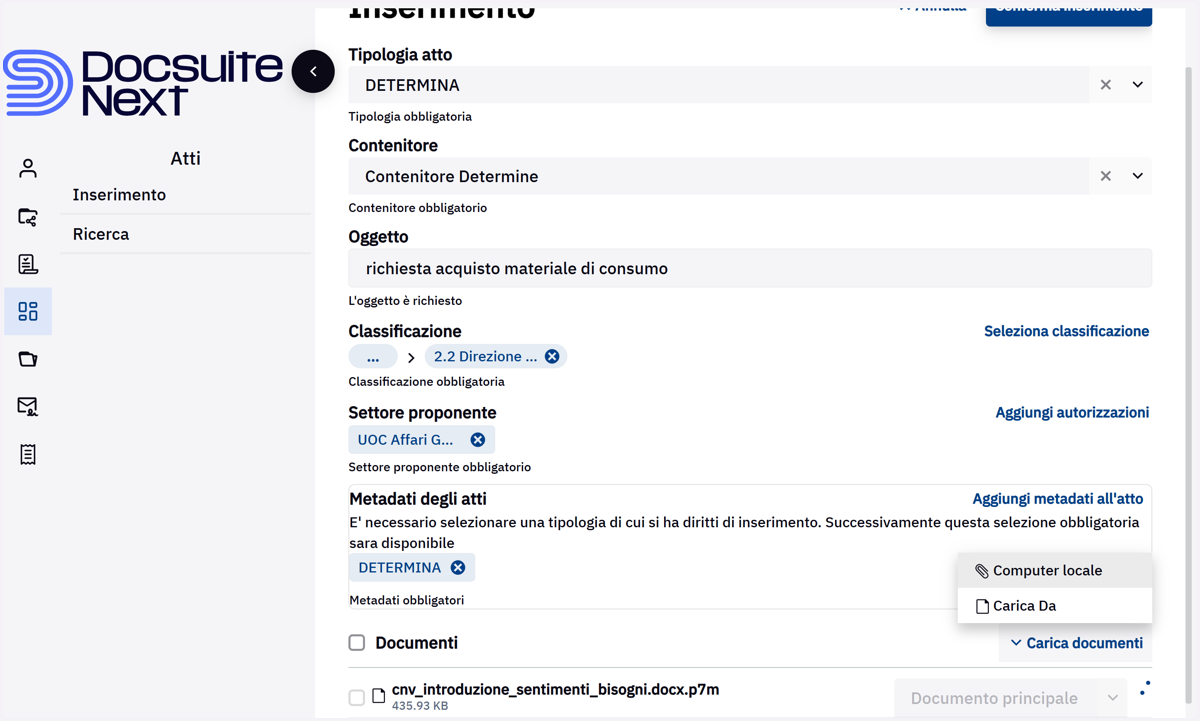Toggle the Carica documenti dropdown
Viewport: 1200px width, 721px height.
coord(1076,643)
